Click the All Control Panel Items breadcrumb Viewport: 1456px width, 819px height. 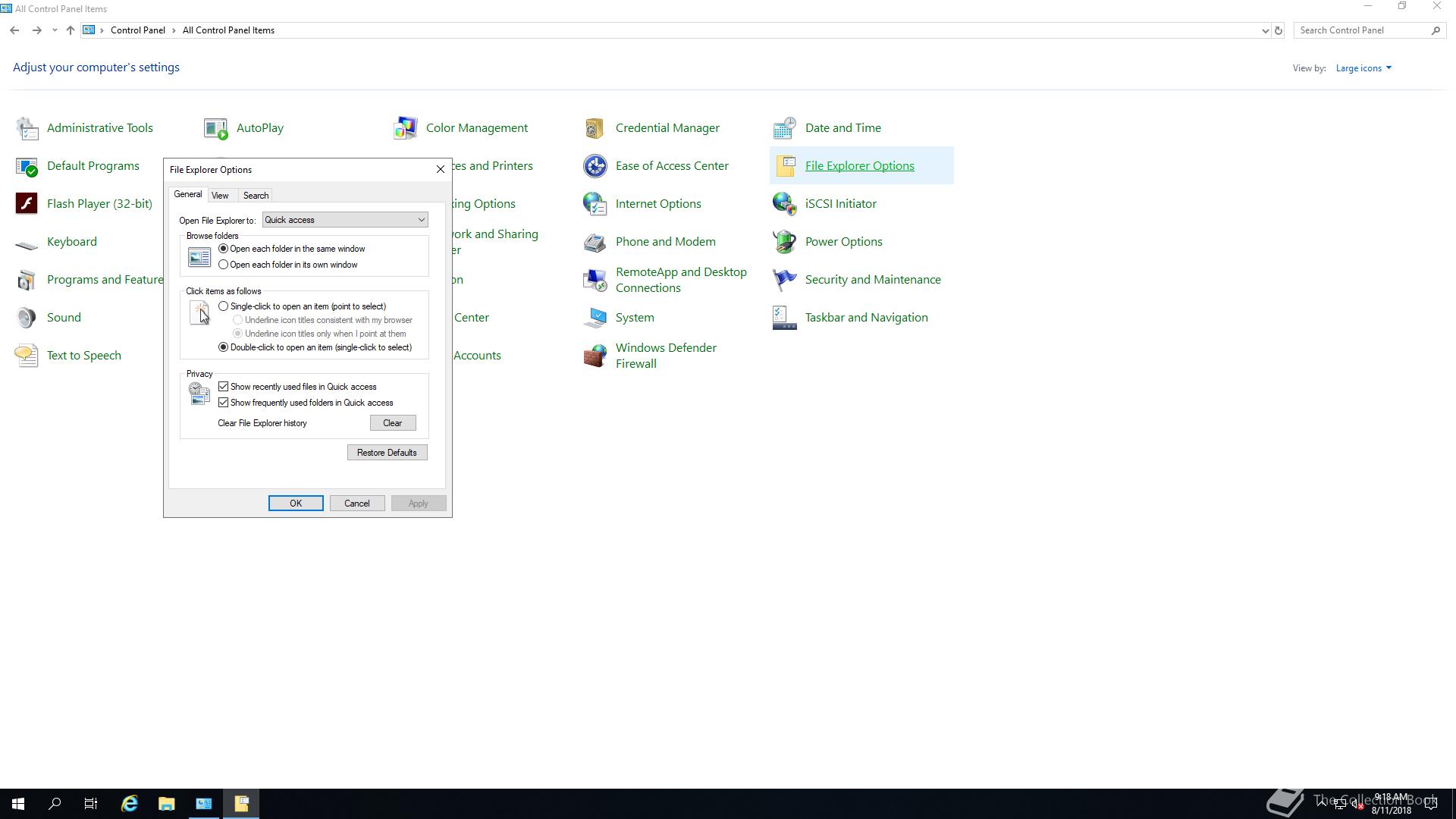click(228, 30)
